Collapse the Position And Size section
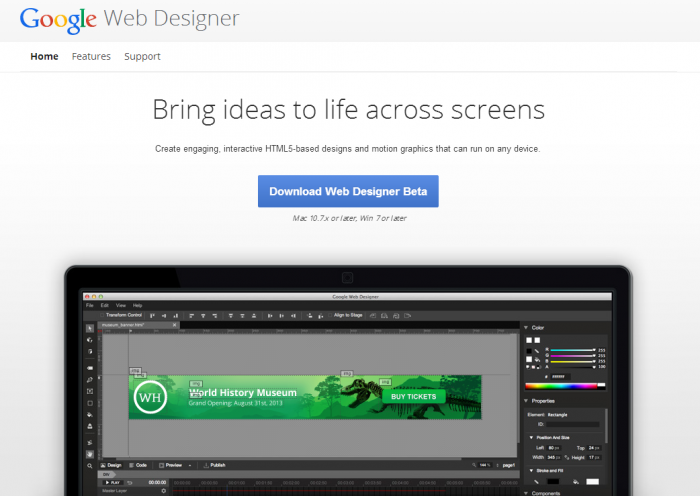700x496 pixels. [x=531, y=437]
